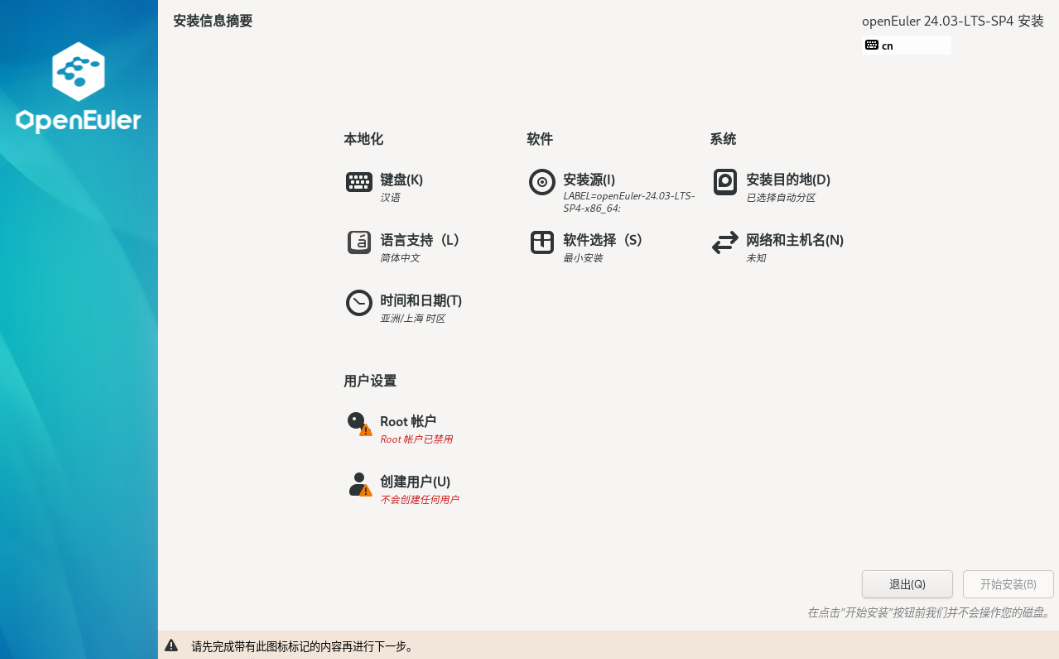Viewport: 1059px width, 659px height.
Task: Click the 开始安装(B) button
Action: click(1008, 584)
